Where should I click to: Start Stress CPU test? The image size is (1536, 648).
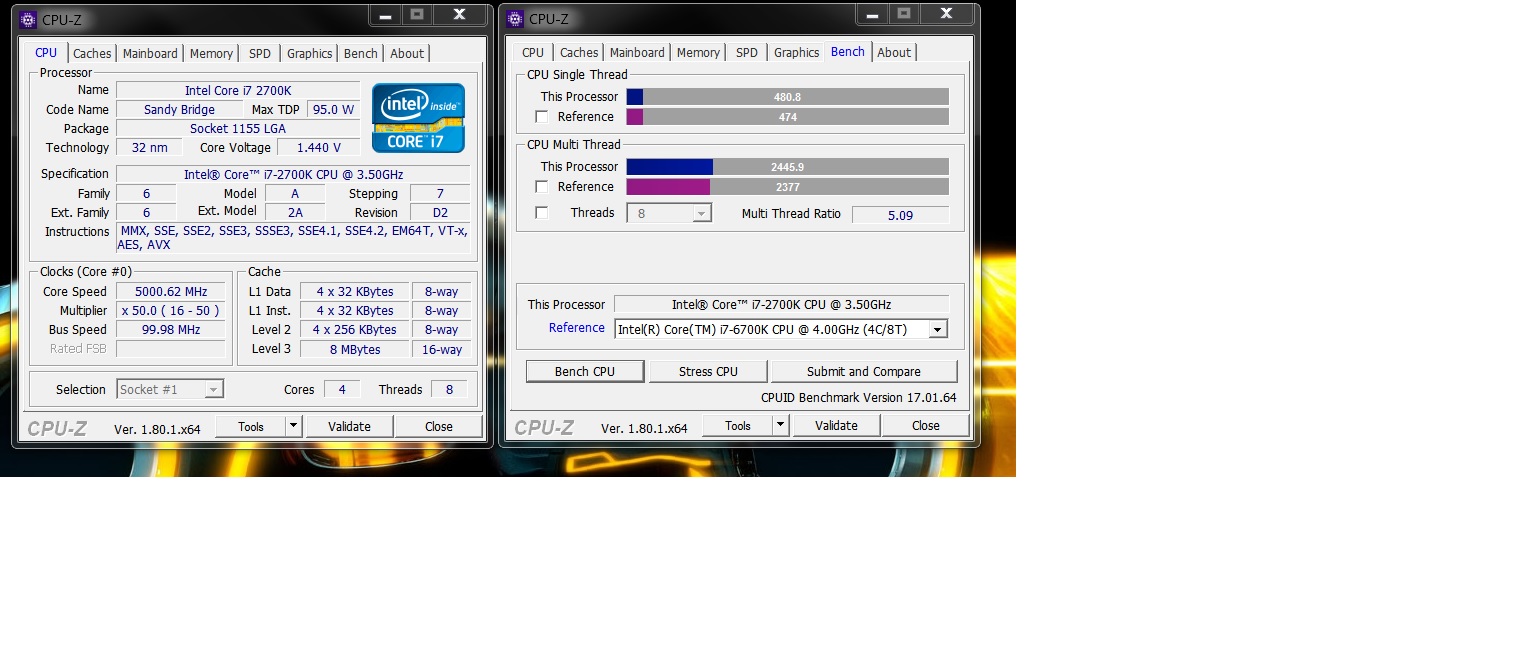[x=708, y=371]
